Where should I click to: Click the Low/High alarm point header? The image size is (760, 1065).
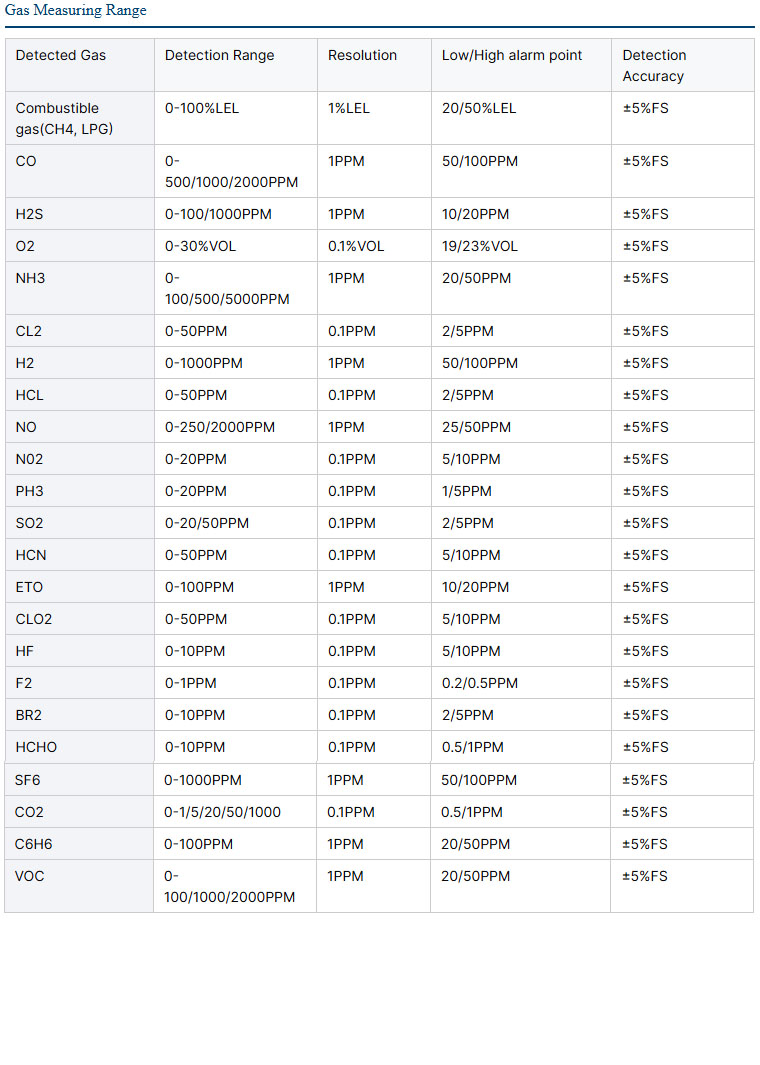511,55
